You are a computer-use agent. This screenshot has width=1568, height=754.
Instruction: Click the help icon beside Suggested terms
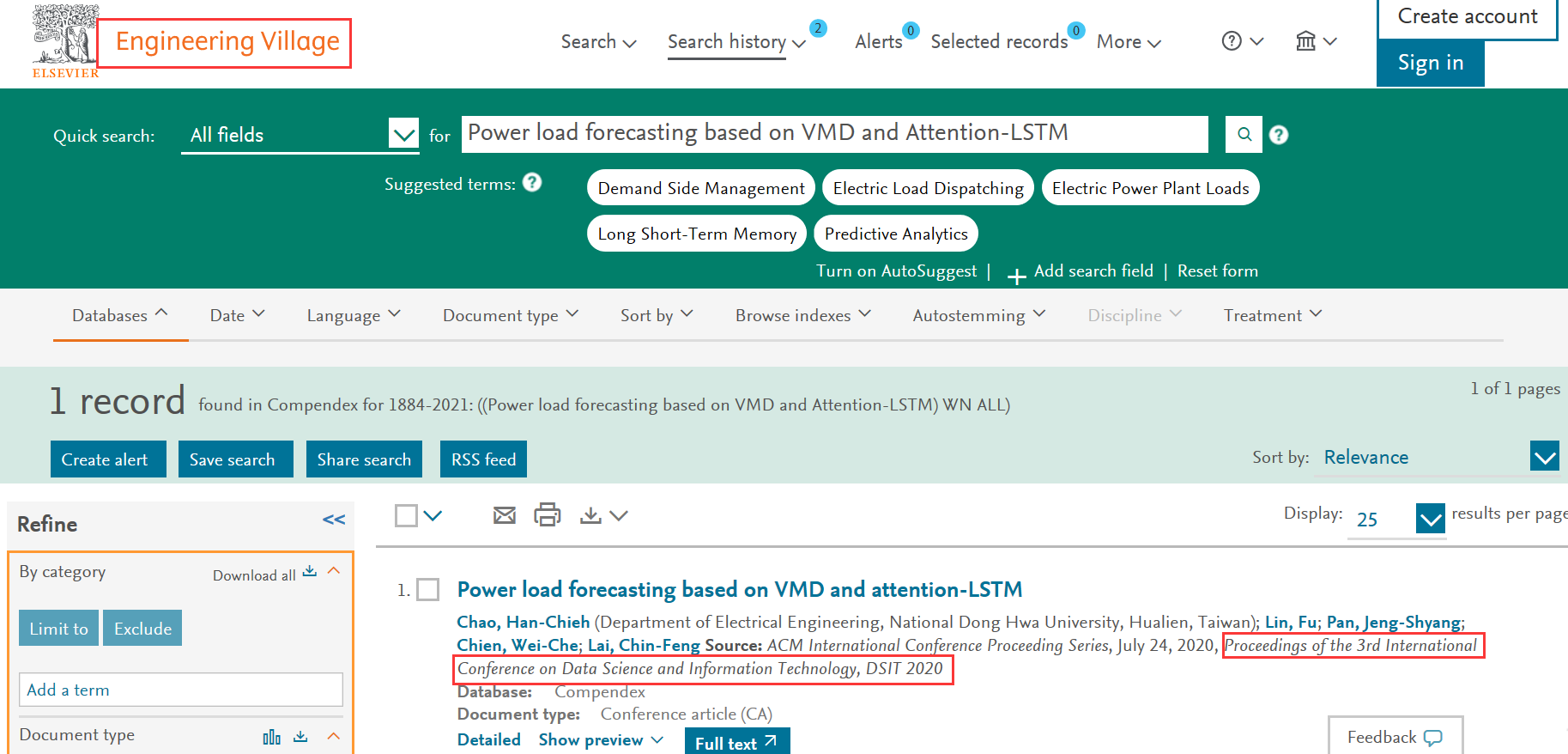tap(532, 183)
